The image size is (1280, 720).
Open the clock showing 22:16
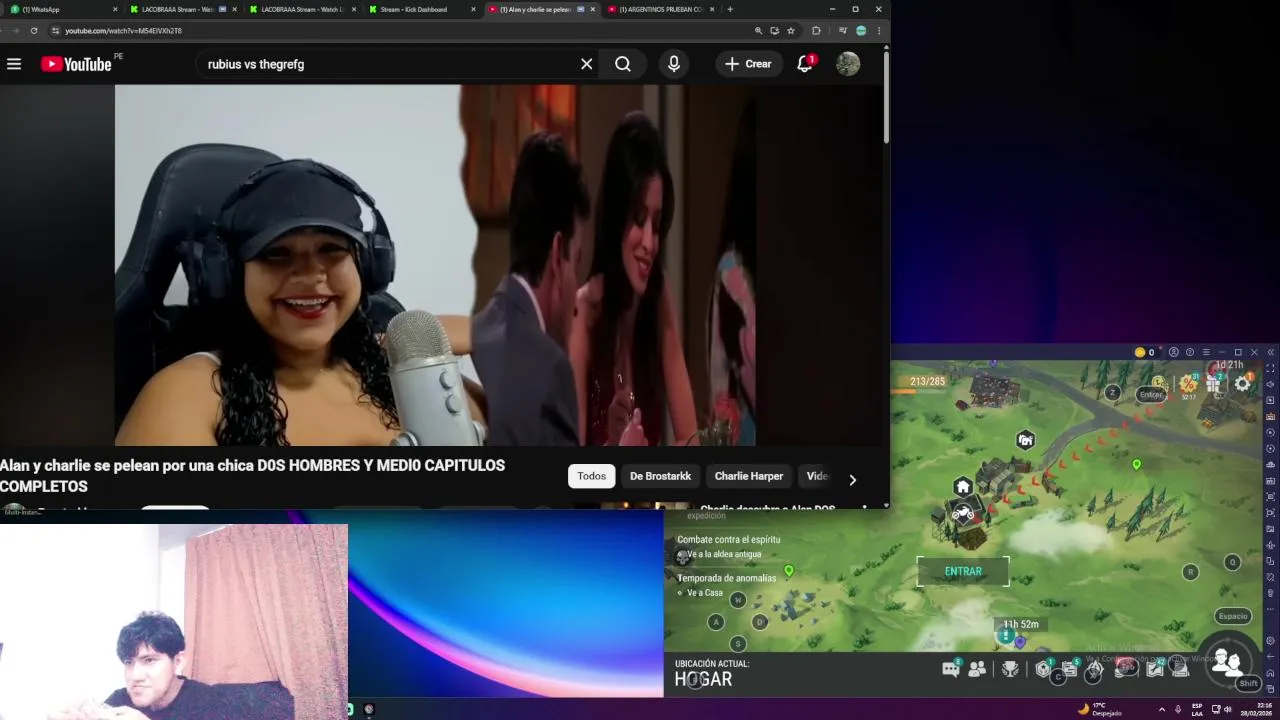coord(1257,709)
